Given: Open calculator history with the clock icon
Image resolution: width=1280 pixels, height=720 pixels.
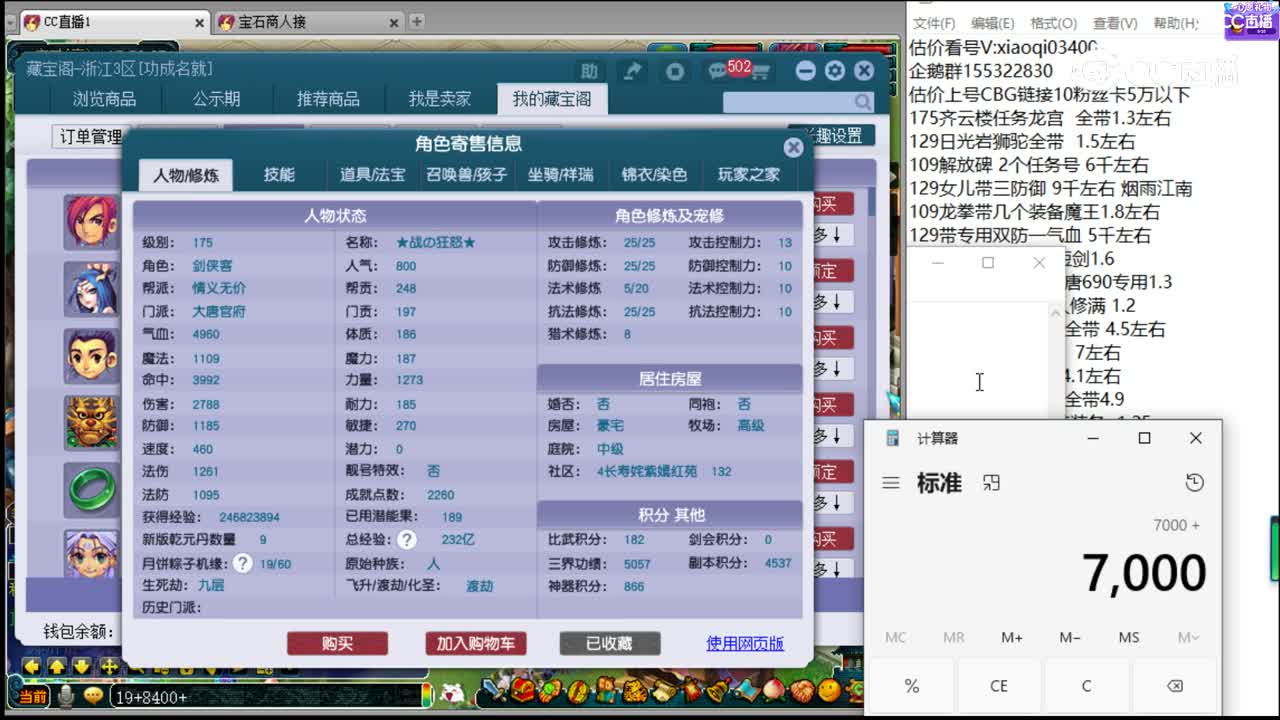Looking at the screenshot, I should pyautogui.click(x=1194, y=482).
